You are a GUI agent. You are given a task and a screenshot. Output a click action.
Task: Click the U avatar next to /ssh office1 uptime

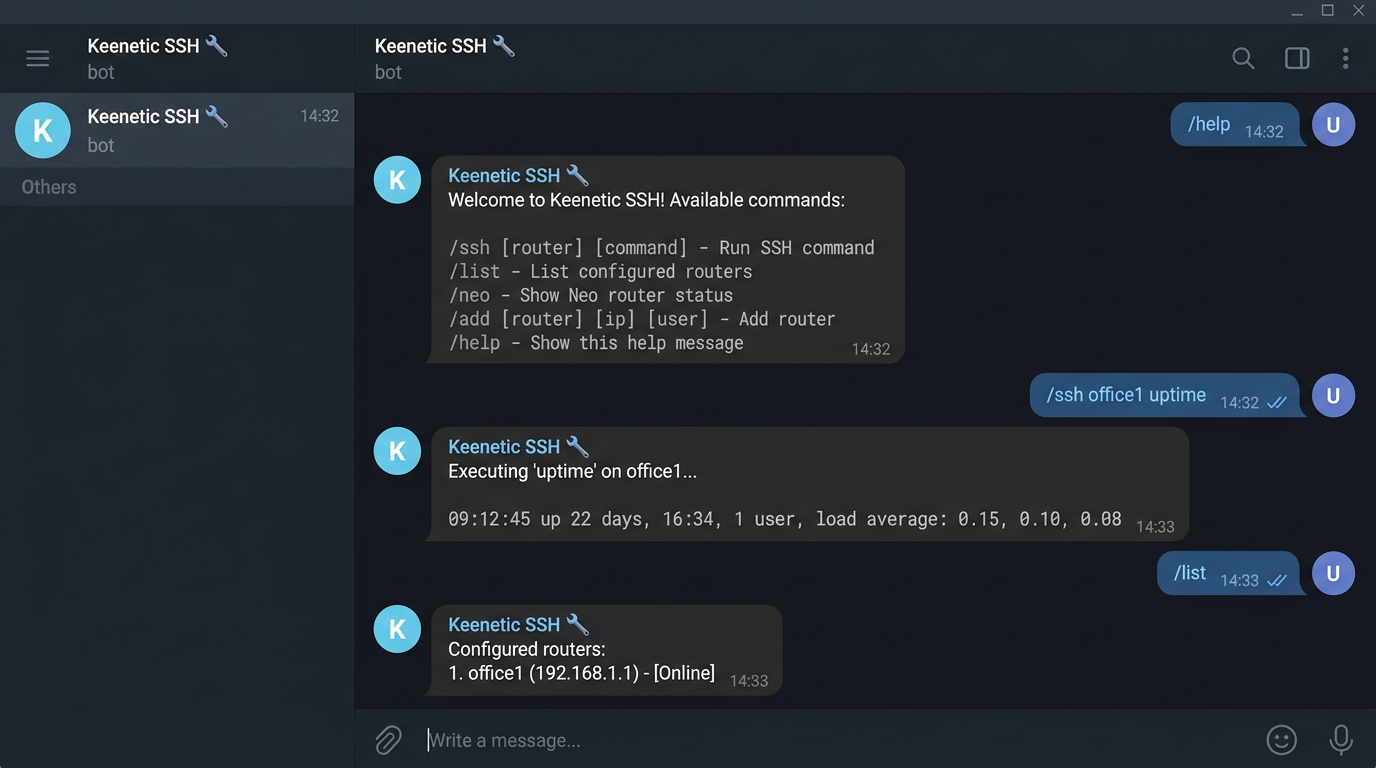coord(1333,396)
